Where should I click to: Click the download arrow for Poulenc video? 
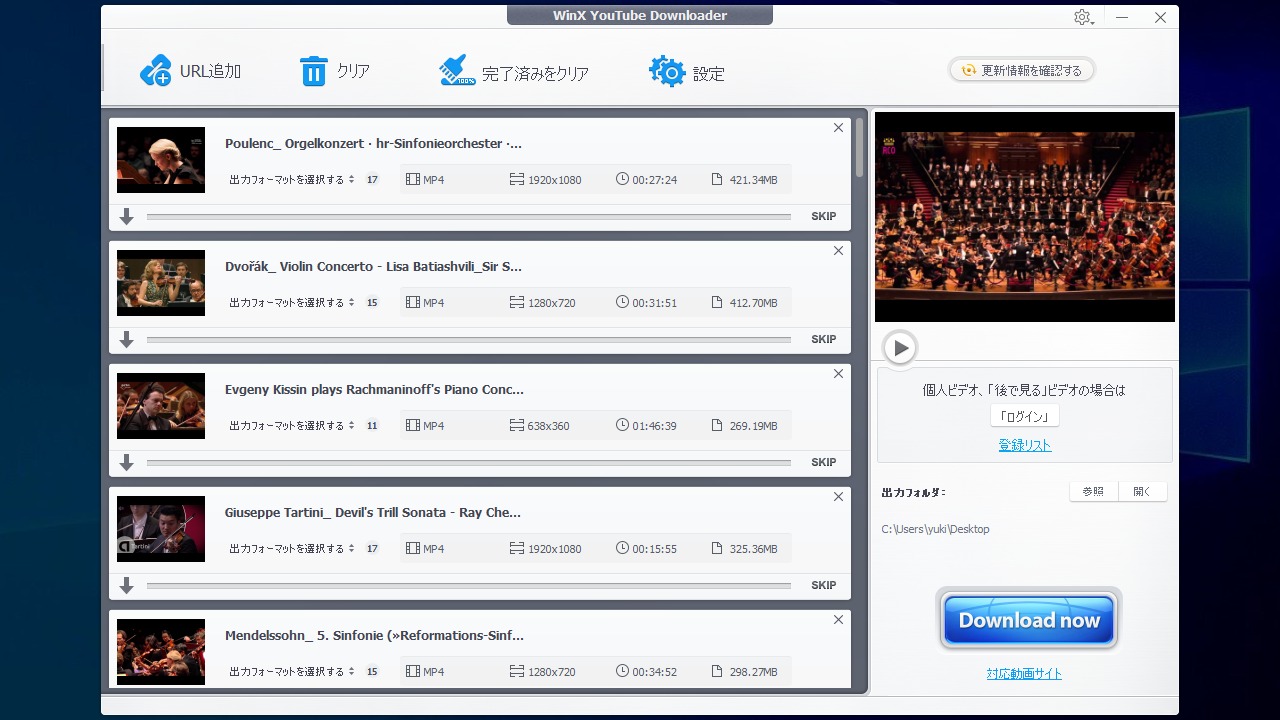pyautogui.click(x=126, y=217)
